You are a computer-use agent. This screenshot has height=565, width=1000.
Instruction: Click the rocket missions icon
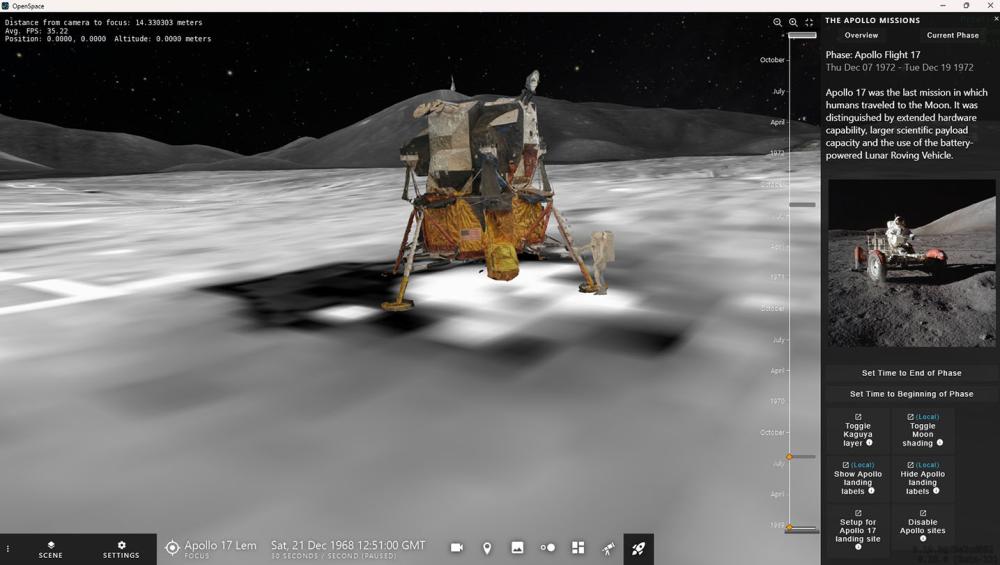pyautogui.click(x=638, y=548)
